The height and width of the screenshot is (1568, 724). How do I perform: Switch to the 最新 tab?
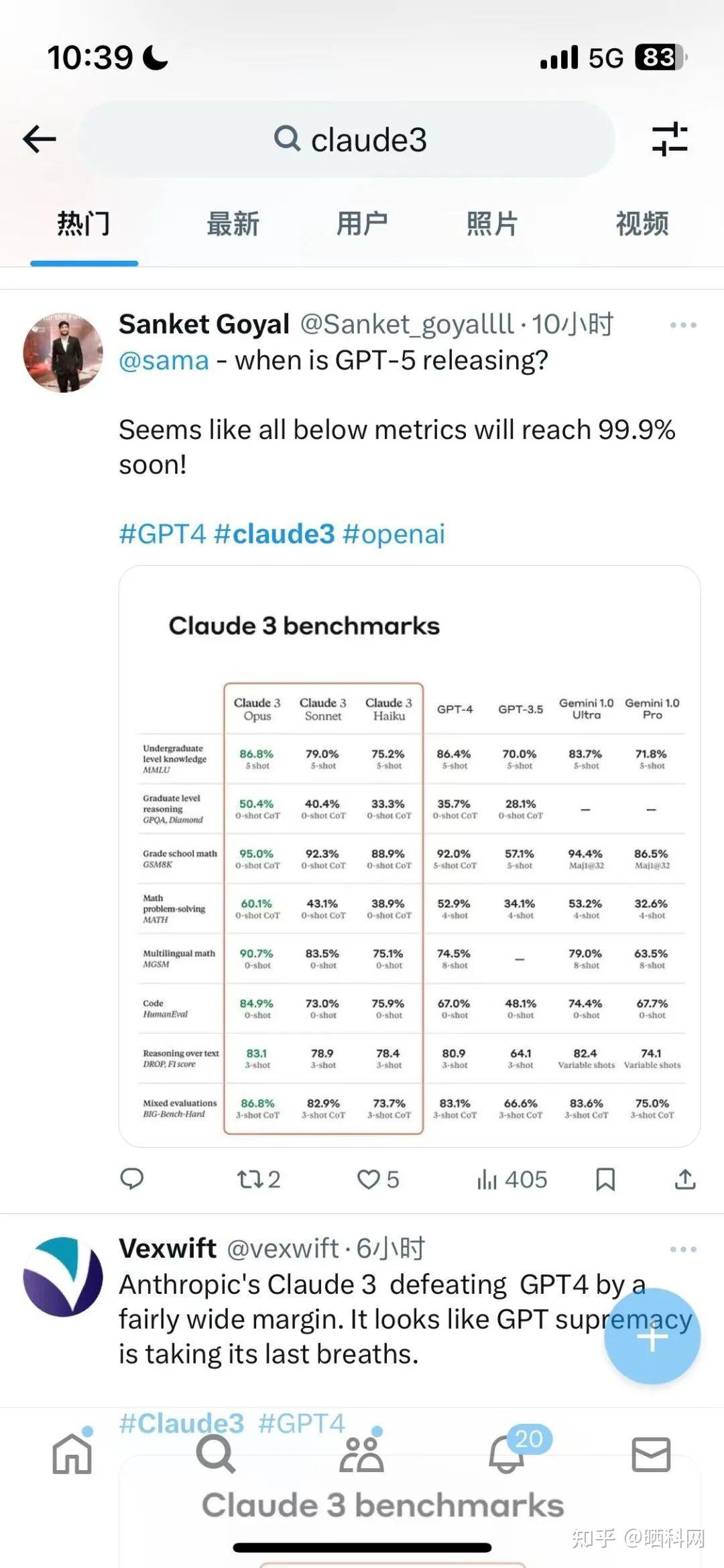[233, 224]
